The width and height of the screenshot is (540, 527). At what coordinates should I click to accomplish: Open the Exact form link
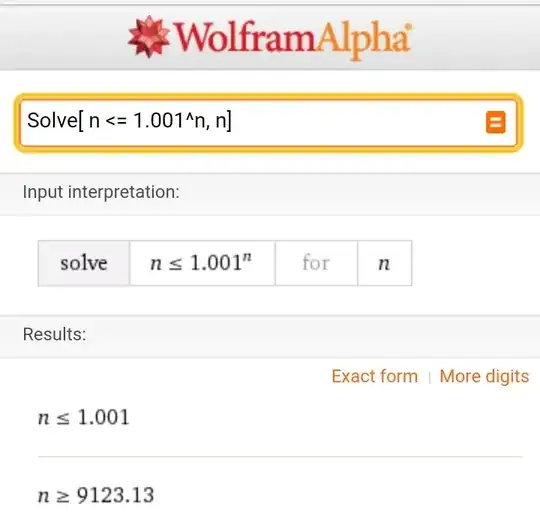coord(375,376)
